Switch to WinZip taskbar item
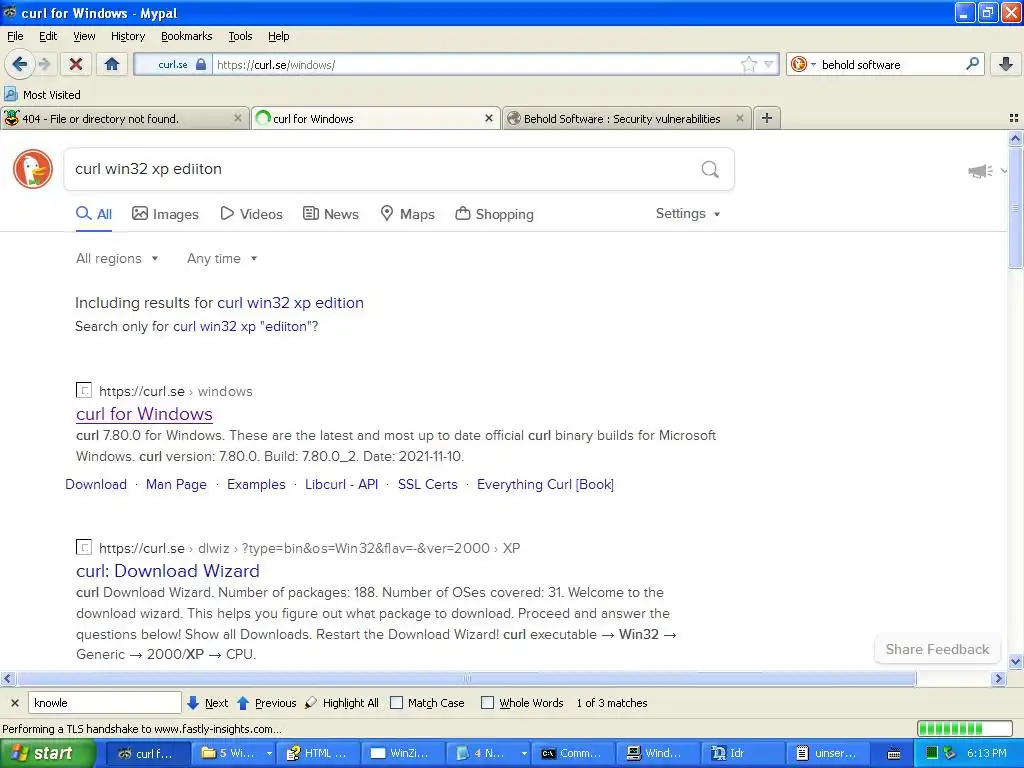 pyautogui.click(x=400, y=753)
